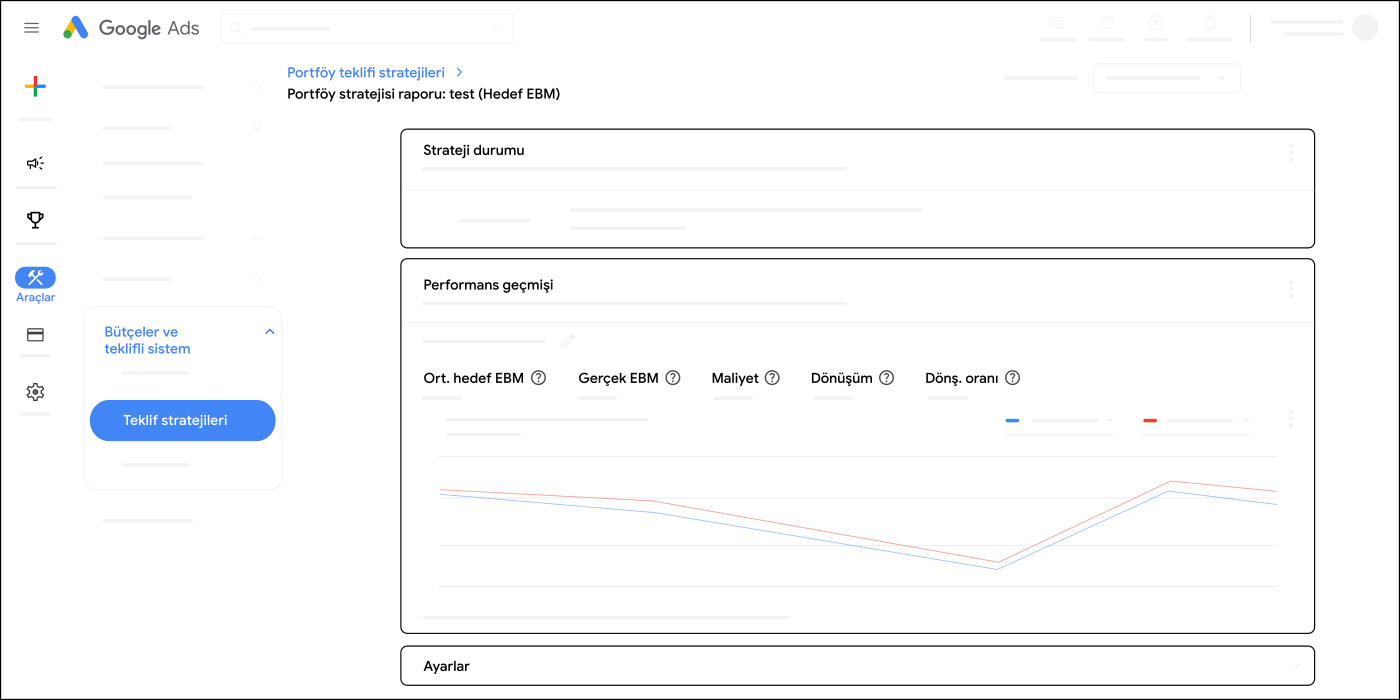Select the Ort. hedef EBM metric
Viewport: 1400px width, 700px height.
[x=474, y=378]
